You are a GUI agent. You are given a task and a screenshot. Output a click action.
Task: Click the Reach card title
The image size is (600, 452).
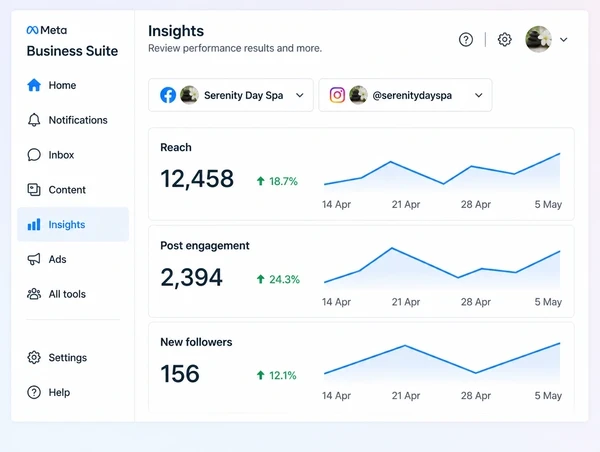click(x=176, y=147)
